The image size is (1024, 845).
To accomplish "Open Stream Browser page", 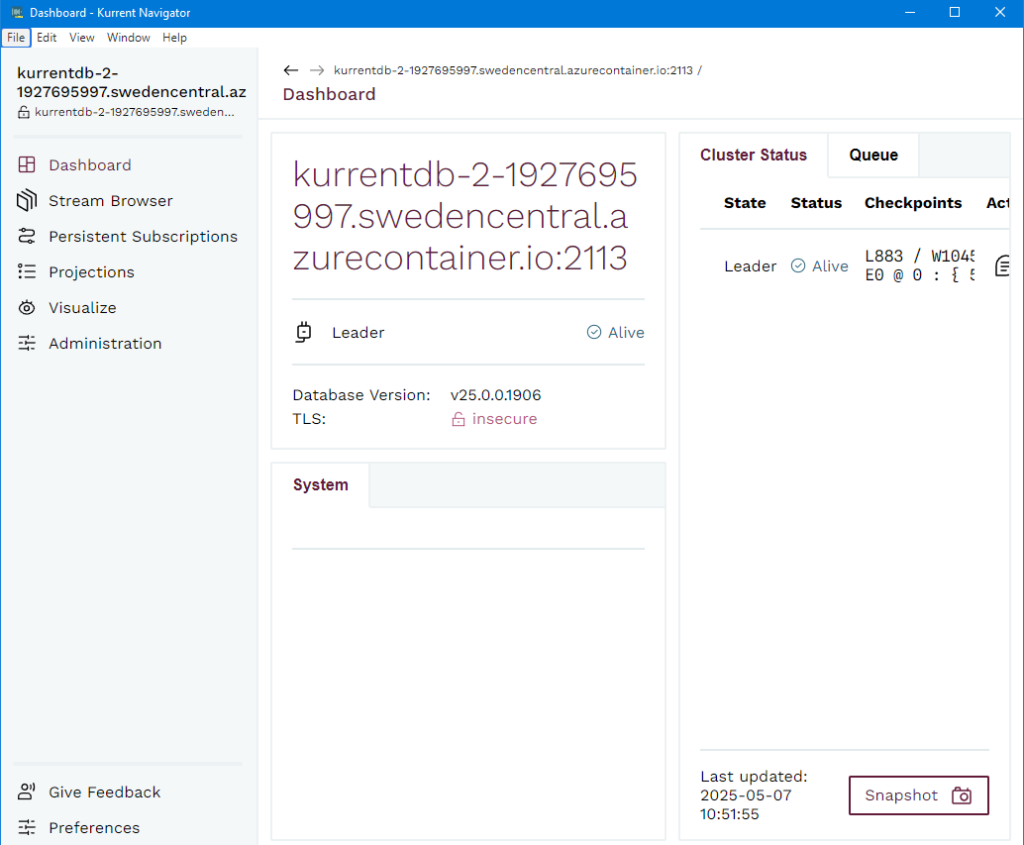I will (111, 200).
